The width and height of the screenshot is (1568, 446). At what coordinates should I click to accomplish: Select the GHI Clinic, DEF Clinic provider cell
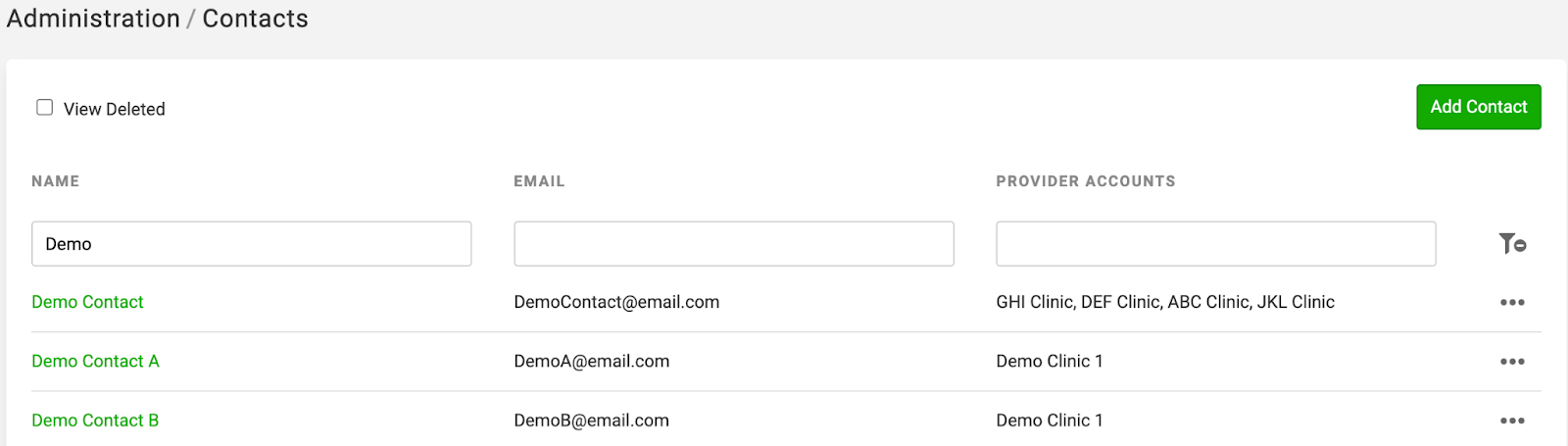click(1165, 302)
